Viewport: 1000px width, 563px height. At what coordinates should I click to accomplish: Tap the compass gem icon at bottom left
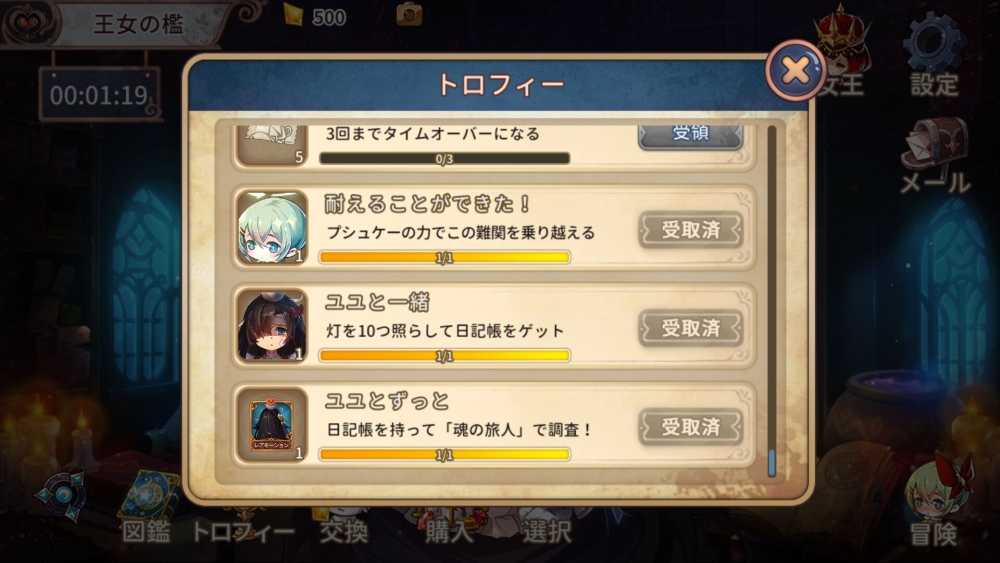point(62,495)
